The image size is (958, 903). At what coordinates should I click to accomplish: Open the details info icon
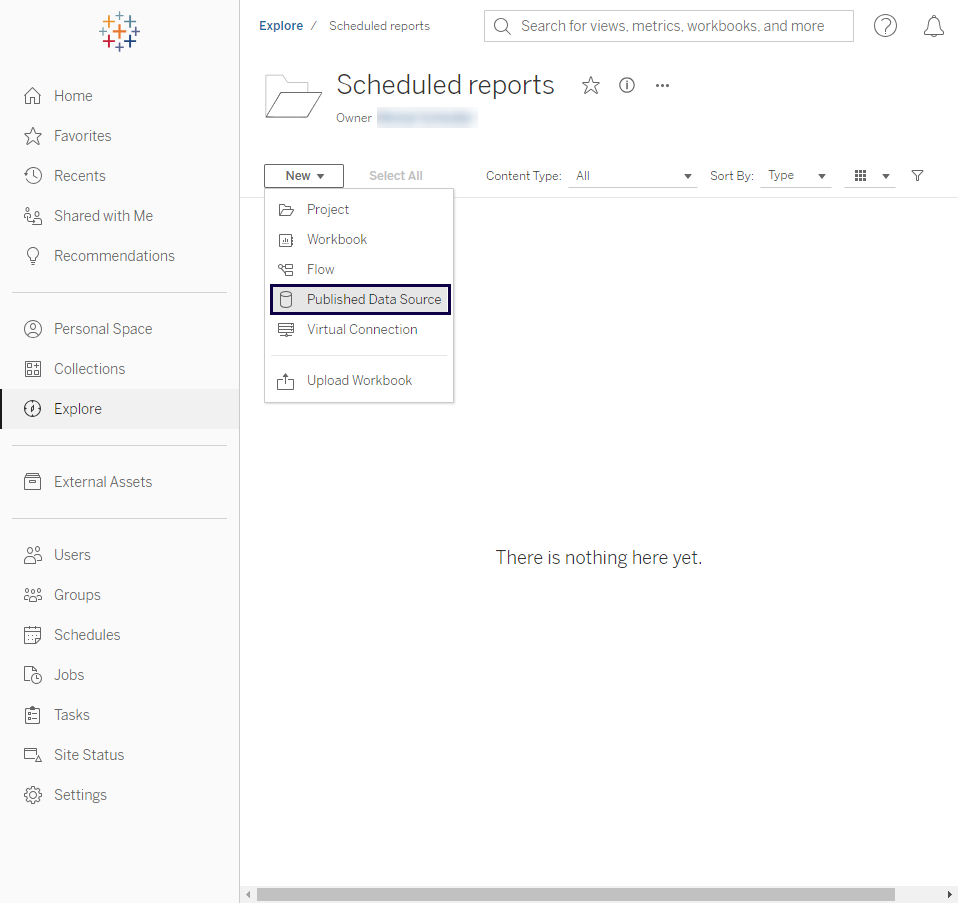(627, 86)
